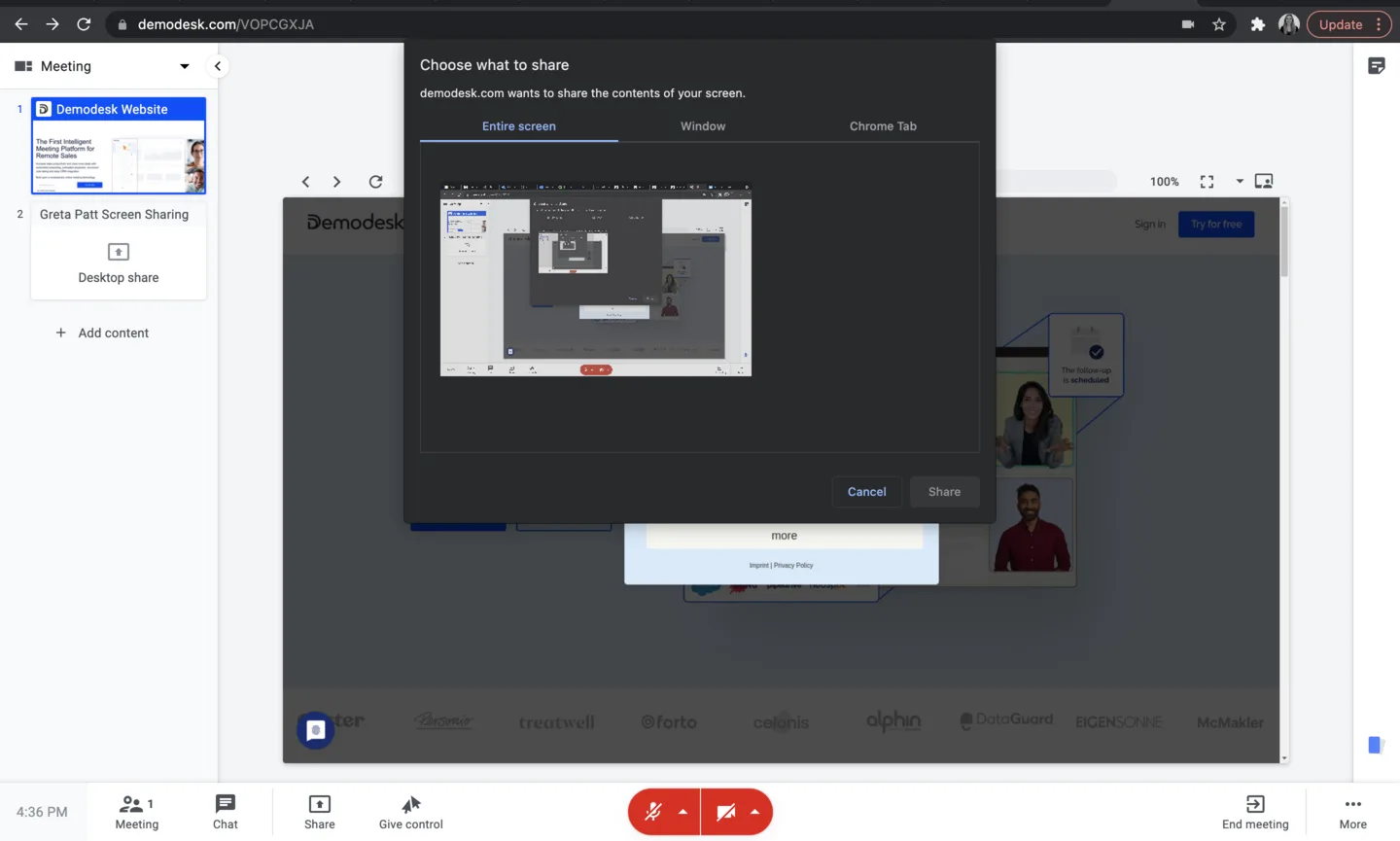Click the Share button in the bottom toolbar
Viewport: 1400px width, 841px height.
tap(319, 812)
